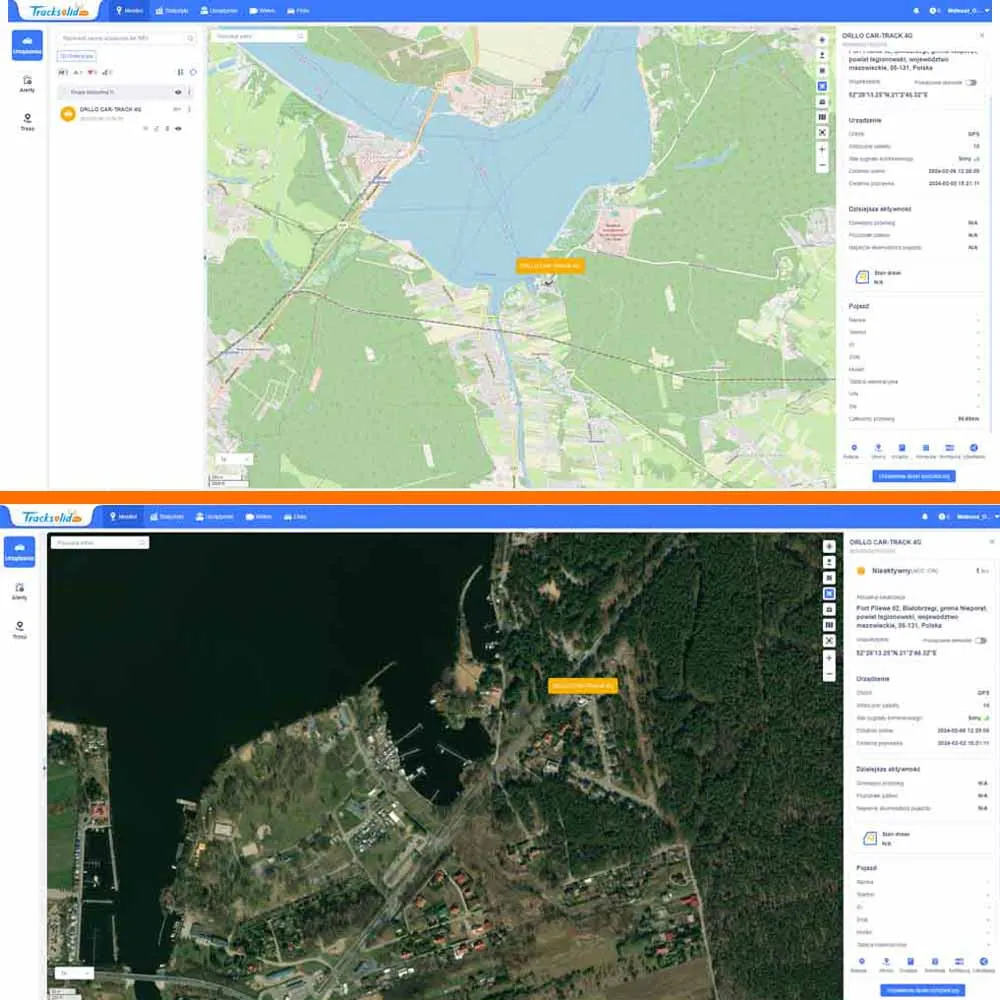1000x1000 pixels.
Task: Expand the Model row in Pojazd section
Action: (x=978, y=369)
